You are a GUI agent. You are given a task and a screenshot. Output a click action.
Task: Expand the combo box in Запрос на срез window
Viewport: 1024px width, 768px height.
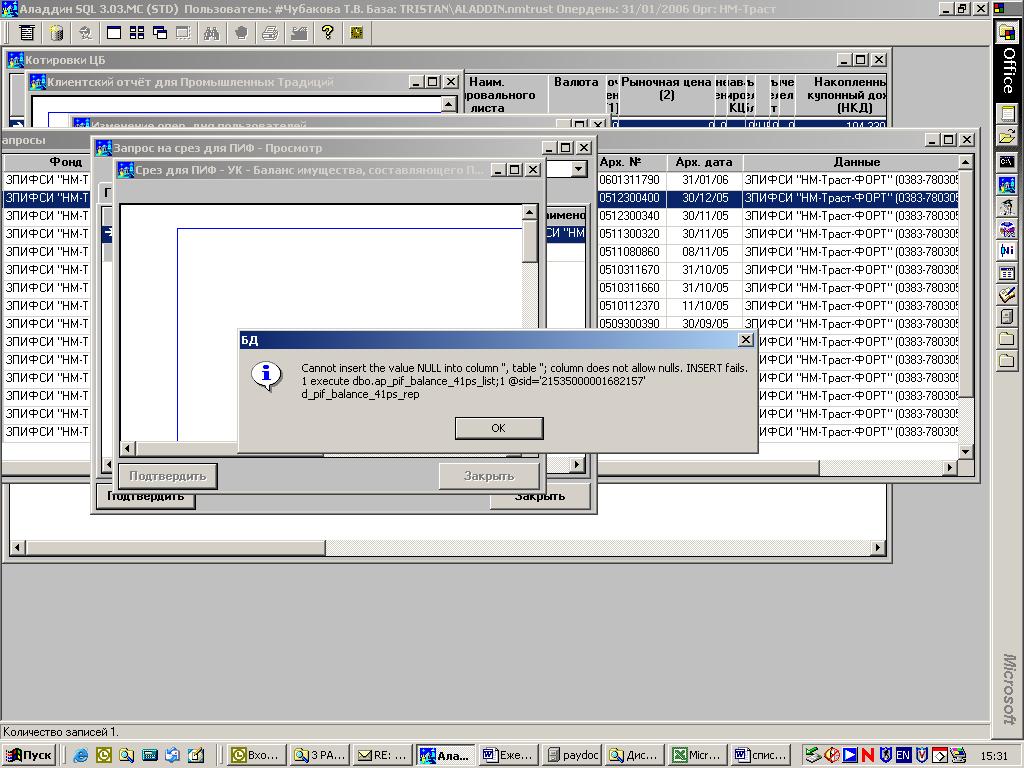point(578,170)
